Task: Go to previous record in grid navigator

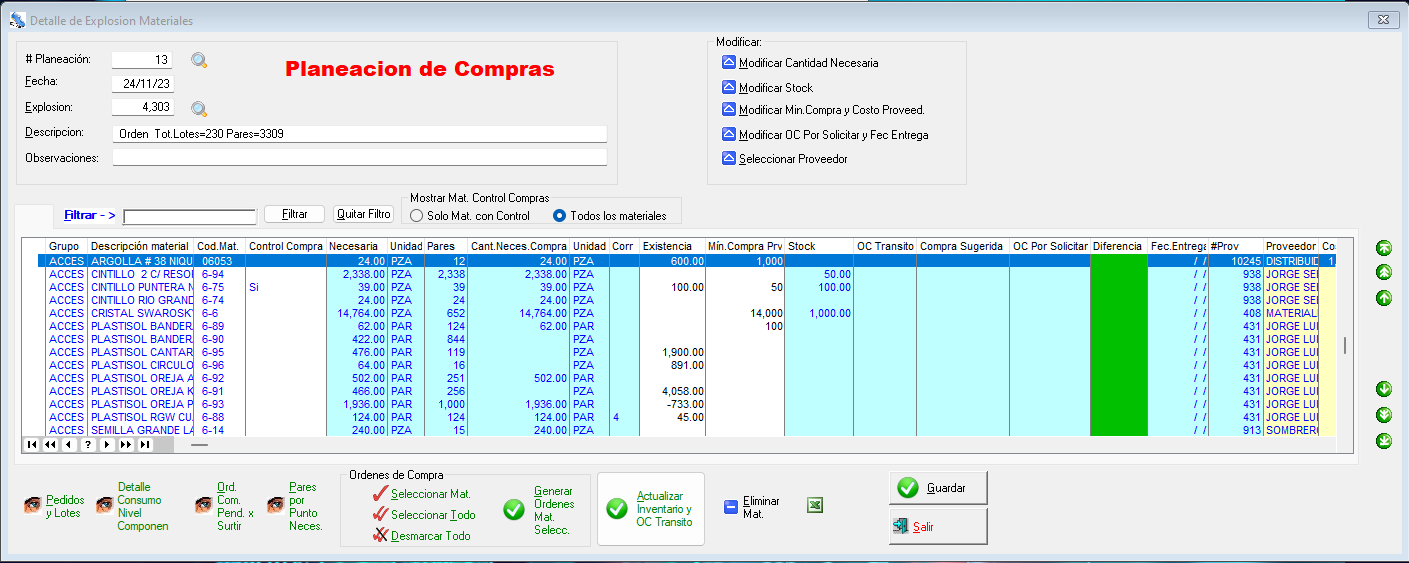Action: pos(69,445)
